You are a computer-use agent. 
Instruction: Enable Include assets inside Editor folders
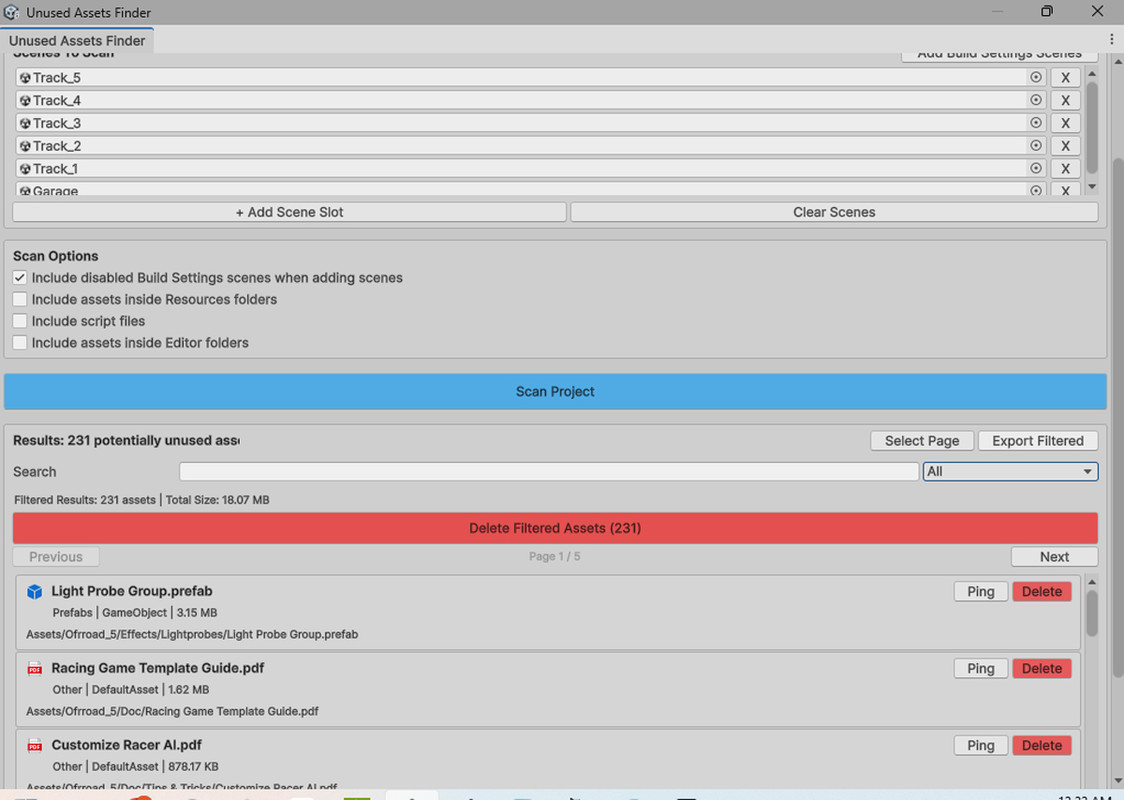20,343
